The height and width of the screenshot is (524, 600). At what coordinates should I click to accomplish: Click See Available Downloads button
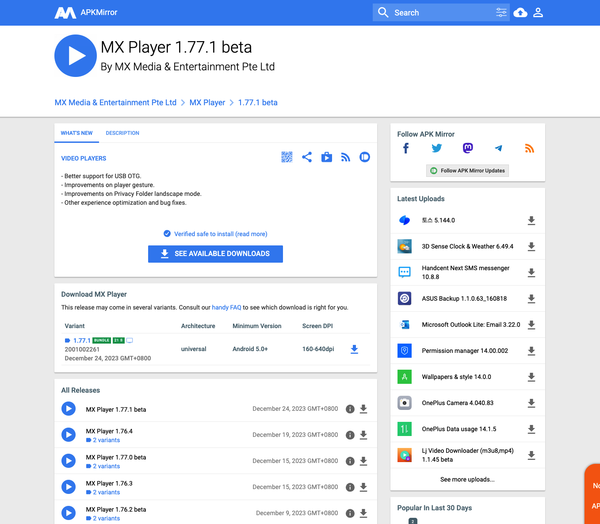[215, 254]
